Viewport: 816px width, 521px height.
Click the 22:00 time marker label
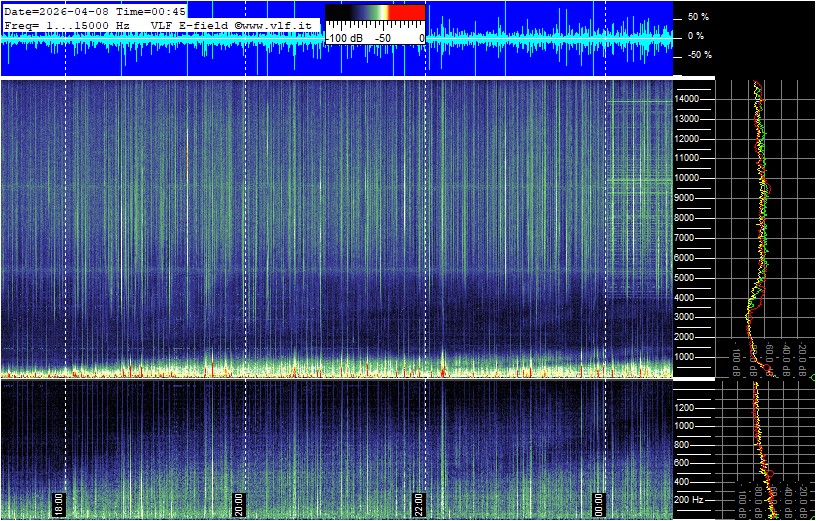419,503
